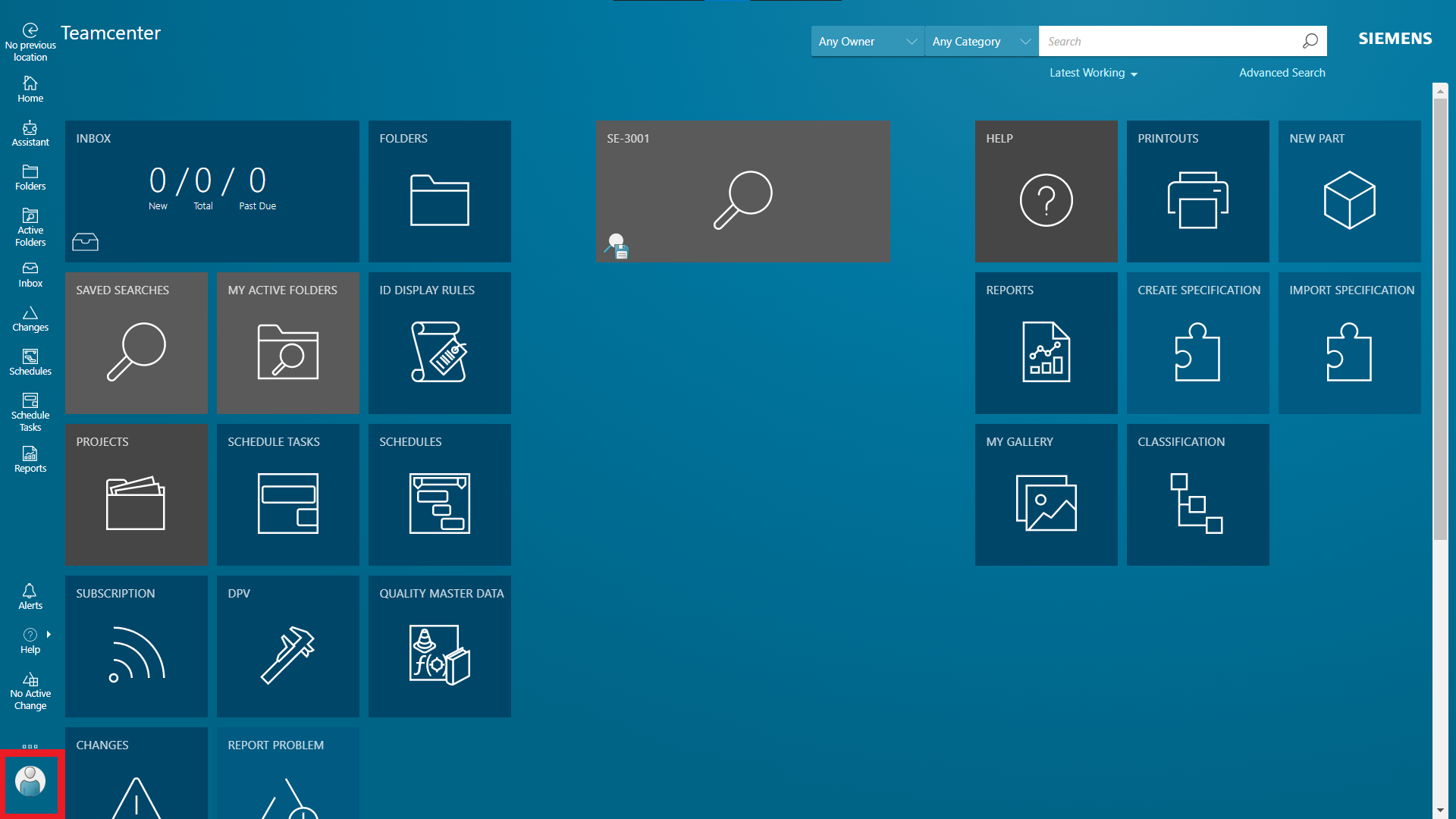Open the three-dot more commands menu
Viewport: 1456px width, 819px height.
click(x=30, y=746)
